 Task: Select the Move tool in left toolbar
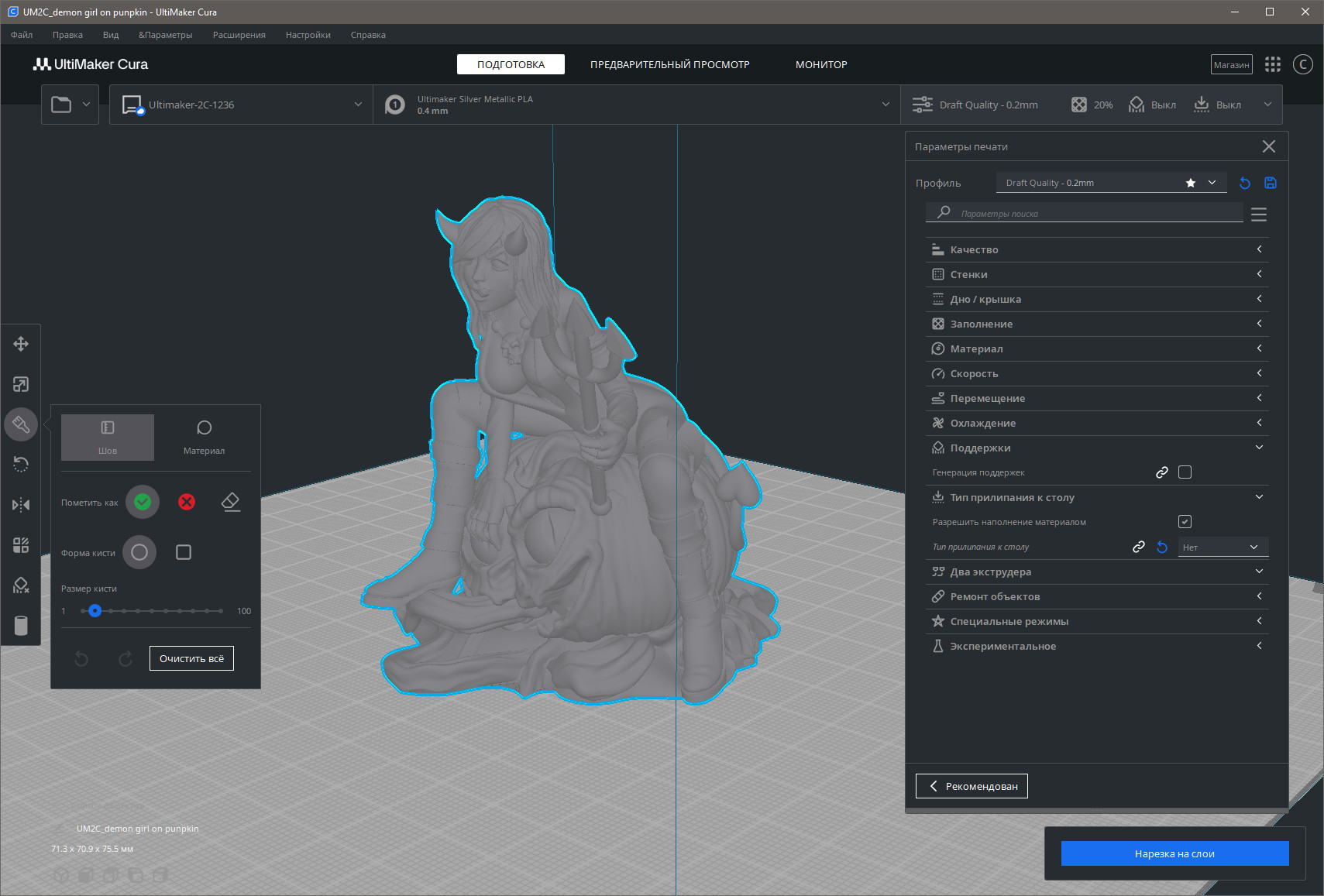point(21,344)
